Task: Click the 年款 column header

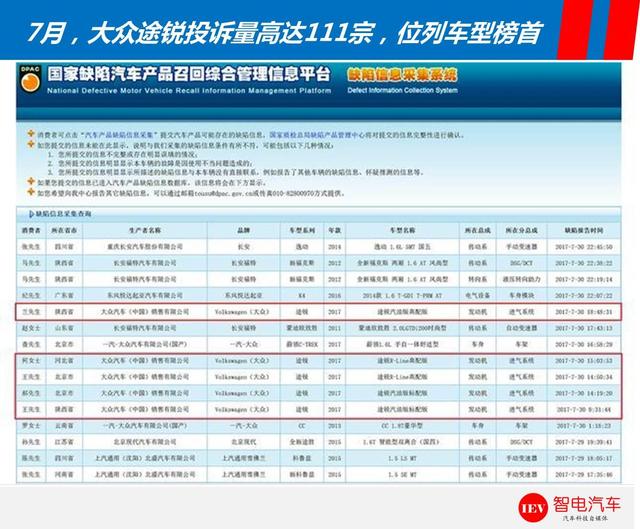Action: click(x=334, y=231)
